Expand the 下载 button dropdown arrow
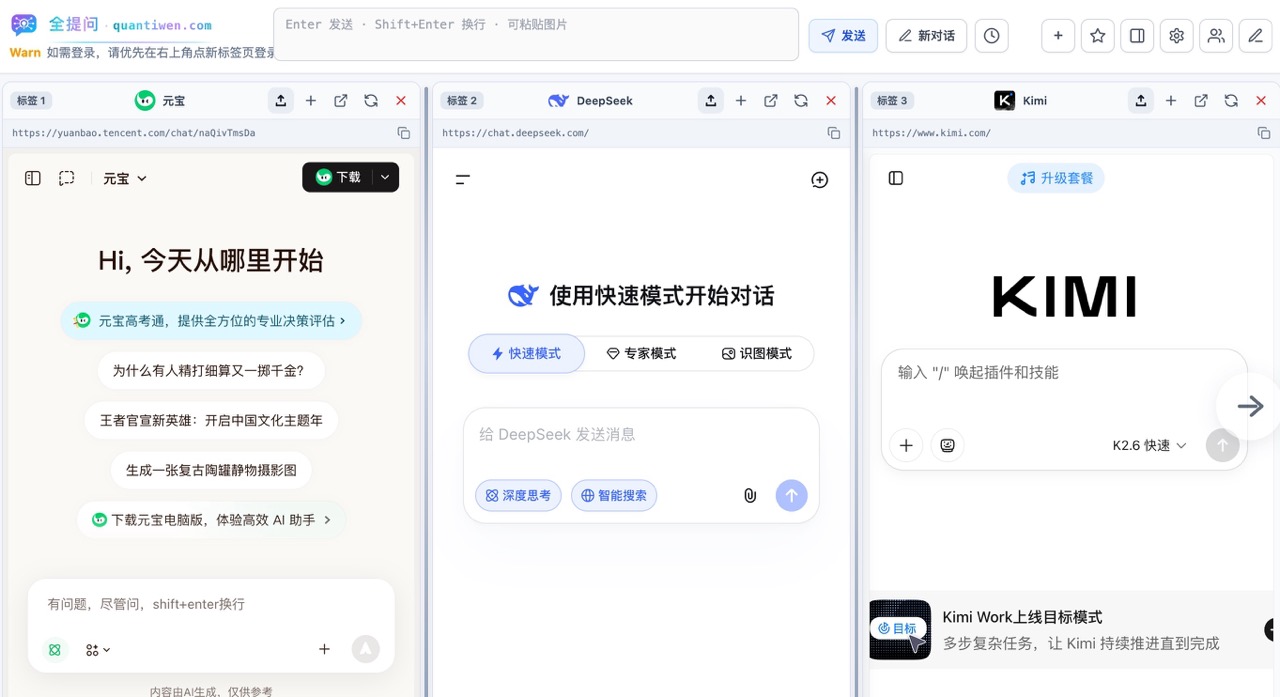This screenshot has width=1280, height=697. (385, 177)
